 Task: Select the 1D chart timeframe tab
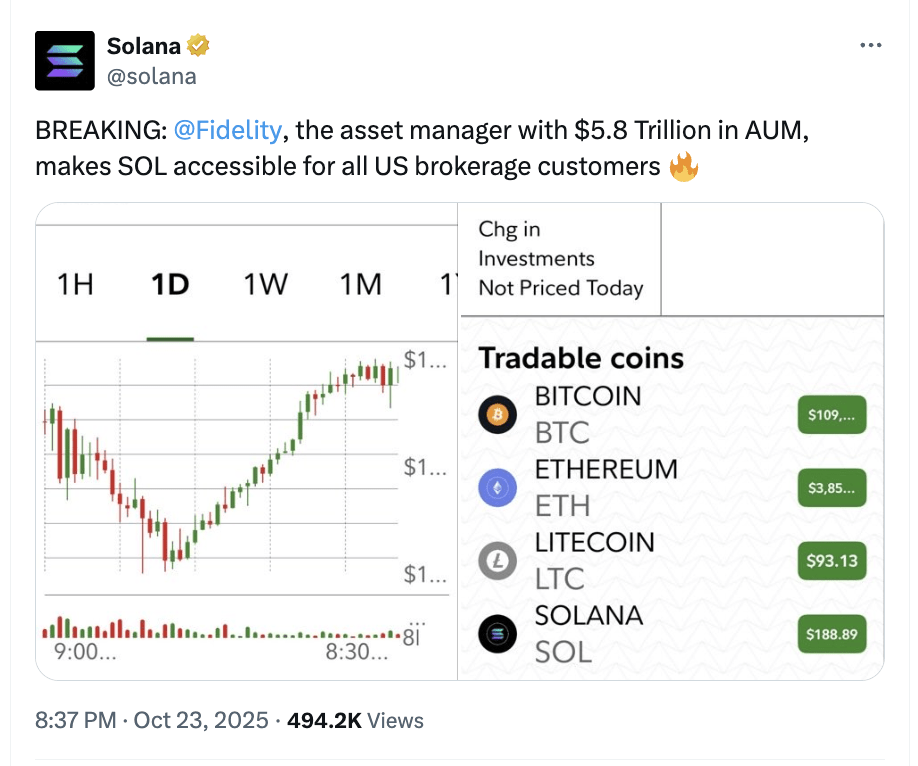pyautogui.click(x=170, y=285)
